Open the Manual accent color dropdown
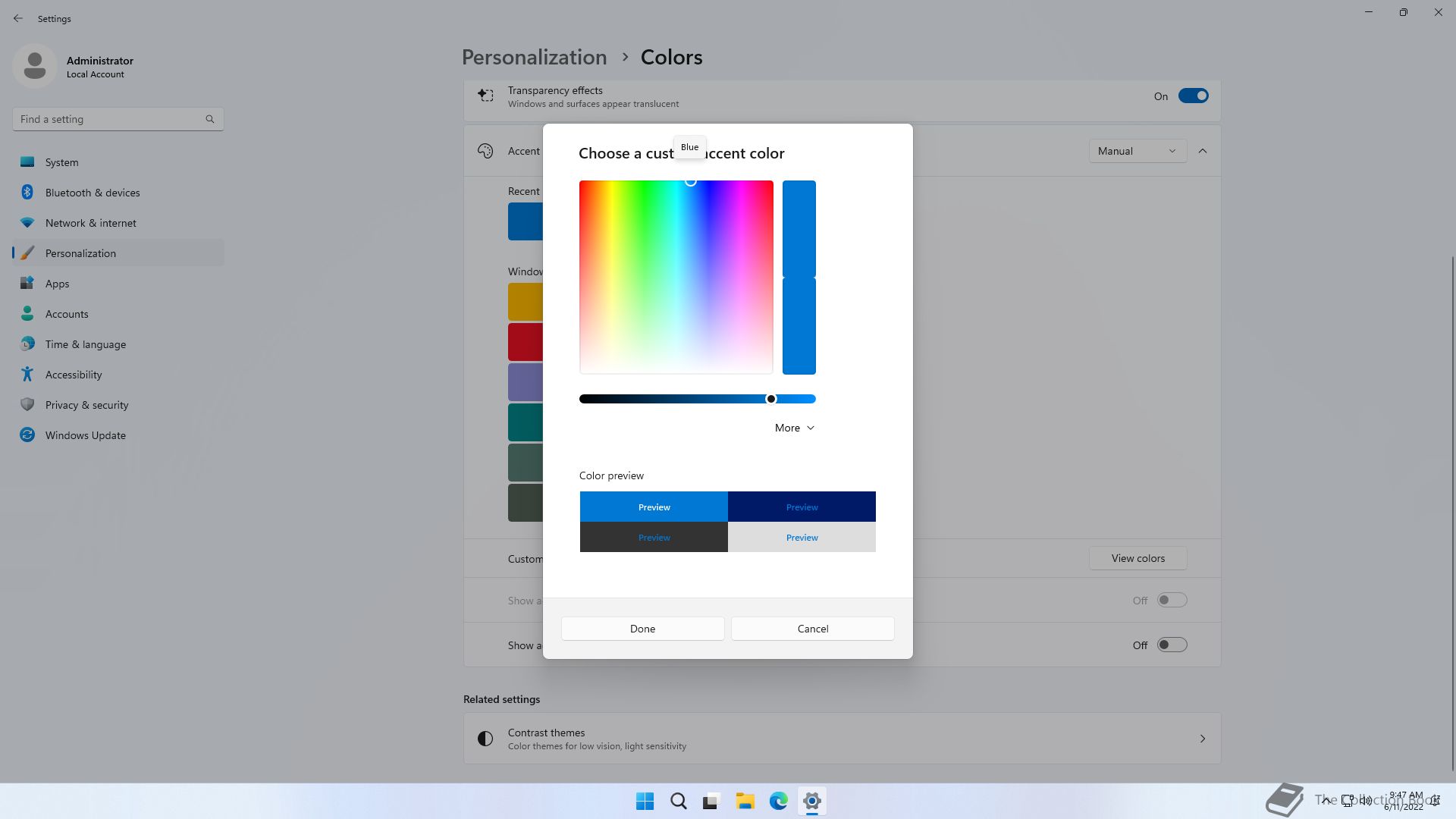Screen dimensions: 1456x819 (1137, 151)
